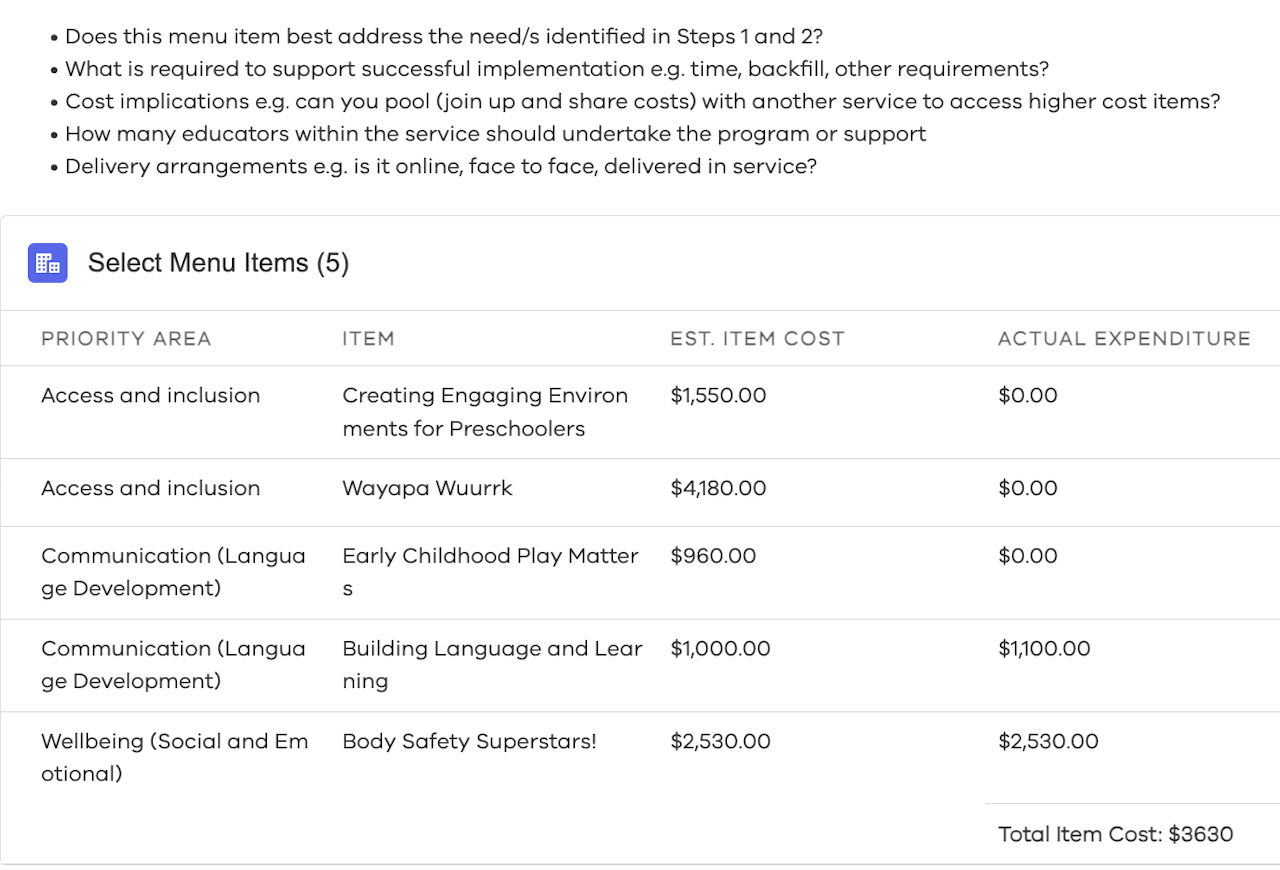Click the $2,530.00 actual expenditure value
The width and height of the screenshot is (1280, 870).
click(1048, 741)
